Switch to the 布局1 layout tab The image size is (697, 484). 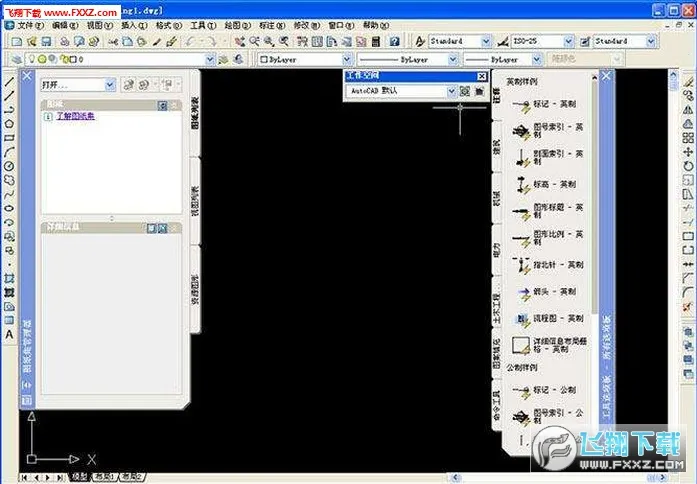[105, 477]
